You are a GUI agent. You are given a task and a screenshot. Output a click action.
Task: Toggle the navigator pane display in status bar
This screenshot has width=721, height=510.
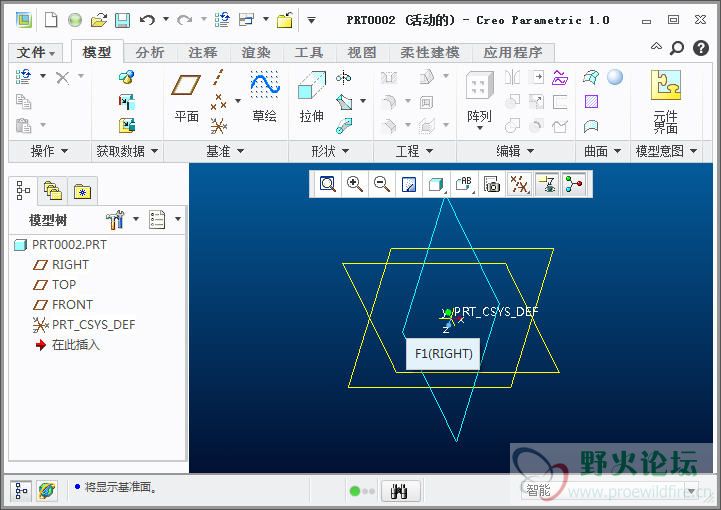coord(21,491)
